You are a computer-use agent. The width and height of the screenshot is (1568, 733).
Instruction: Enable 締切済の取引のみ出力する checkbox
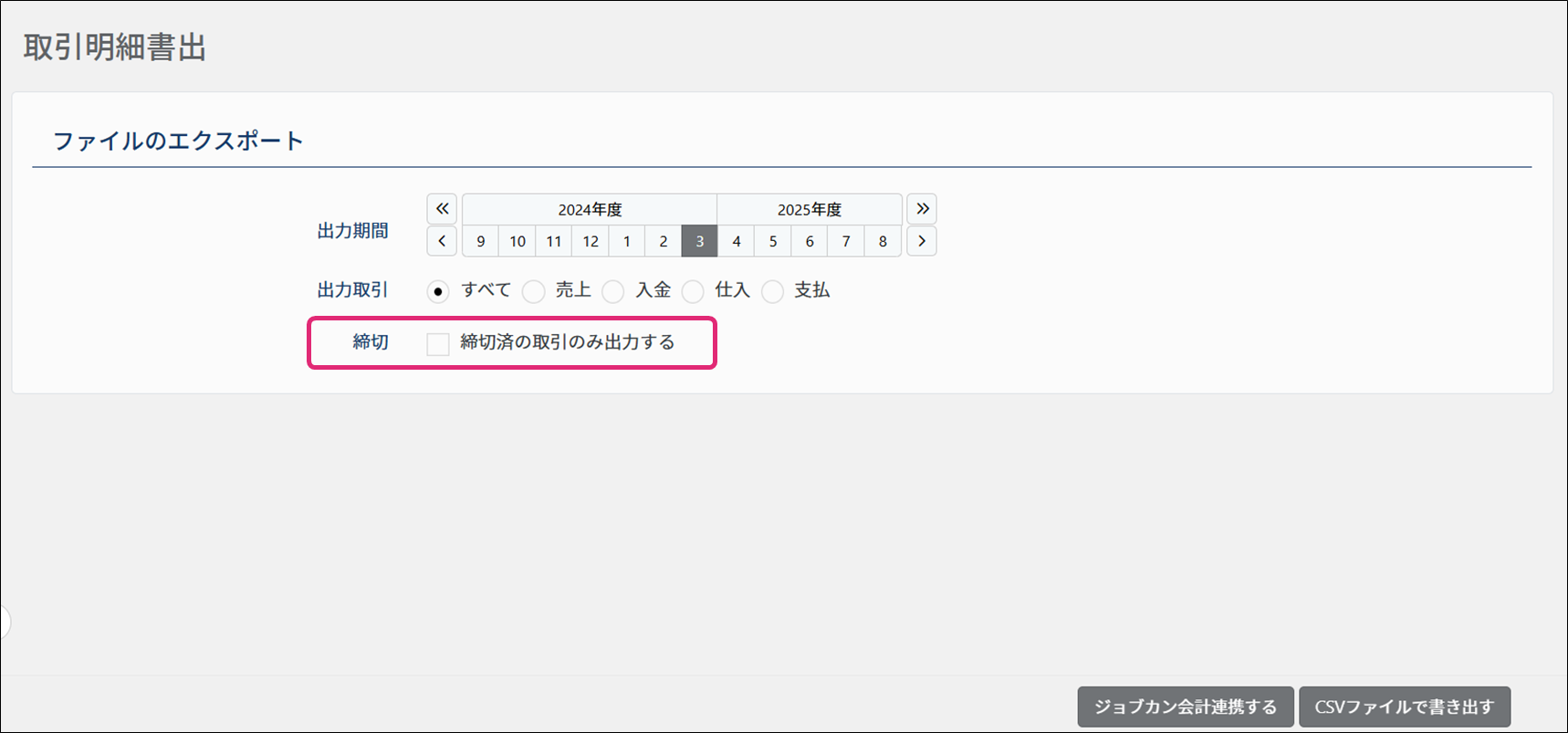pos(438,344)
